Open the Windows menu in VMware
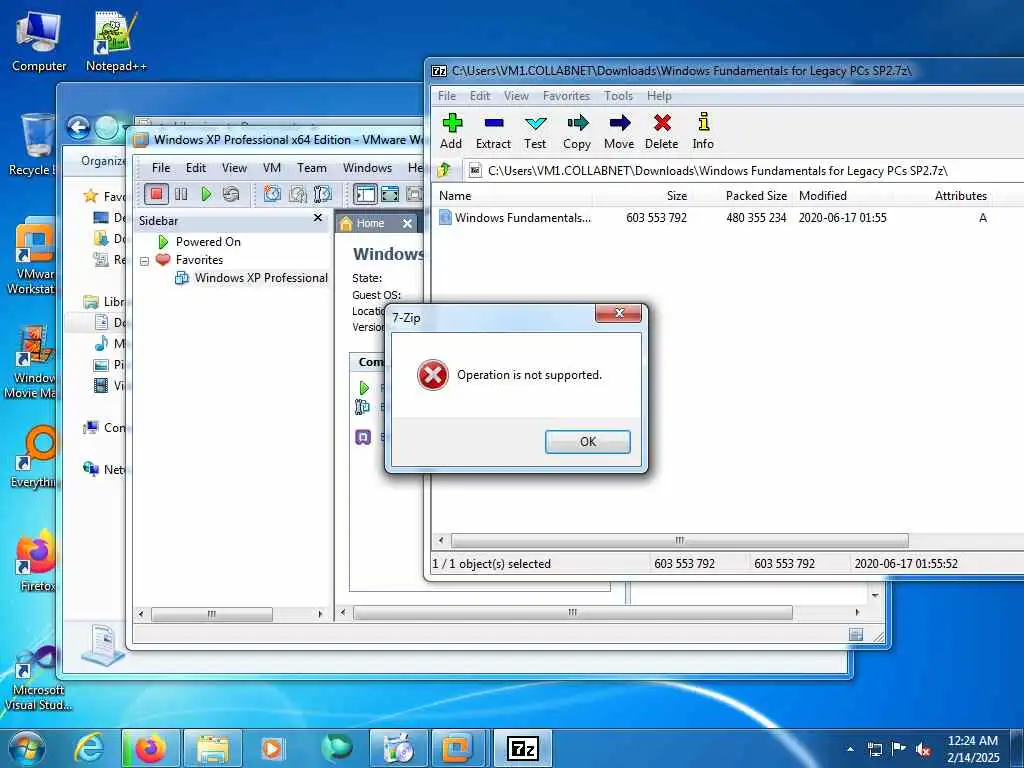 [367, 168]
